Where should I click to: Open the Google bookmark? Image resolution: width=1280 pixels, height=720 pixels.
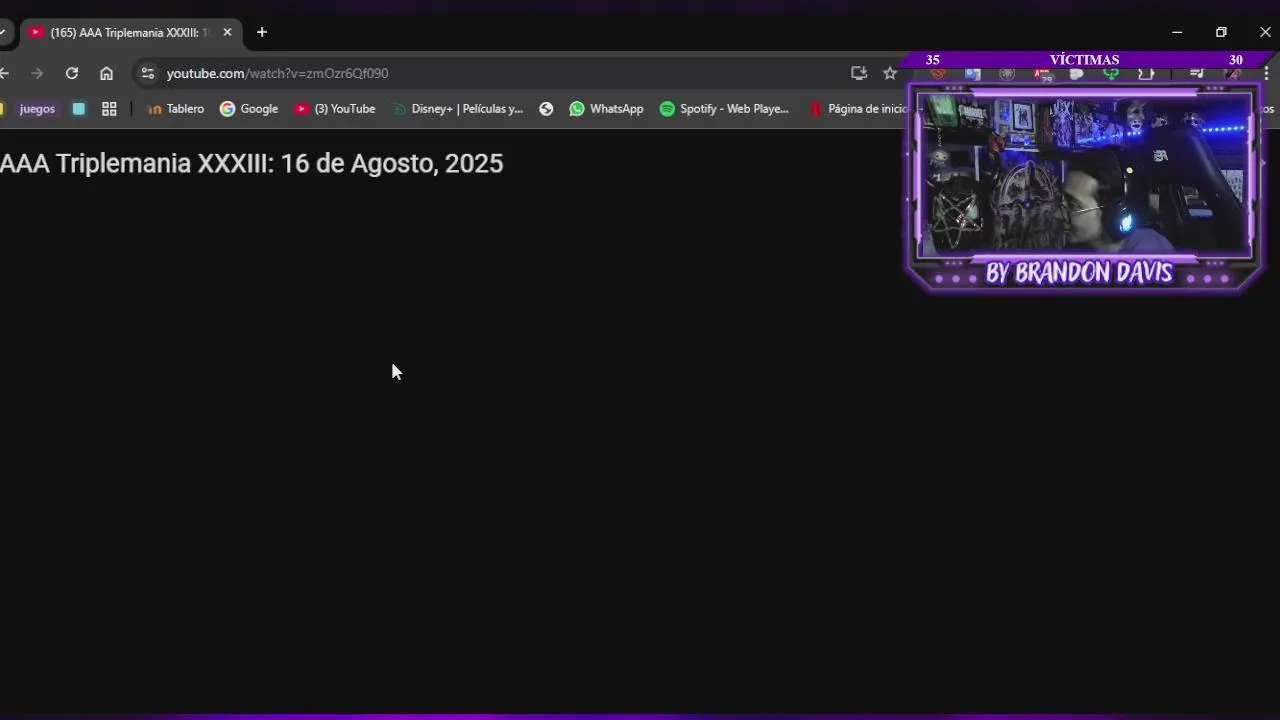[x=249, y=109]
